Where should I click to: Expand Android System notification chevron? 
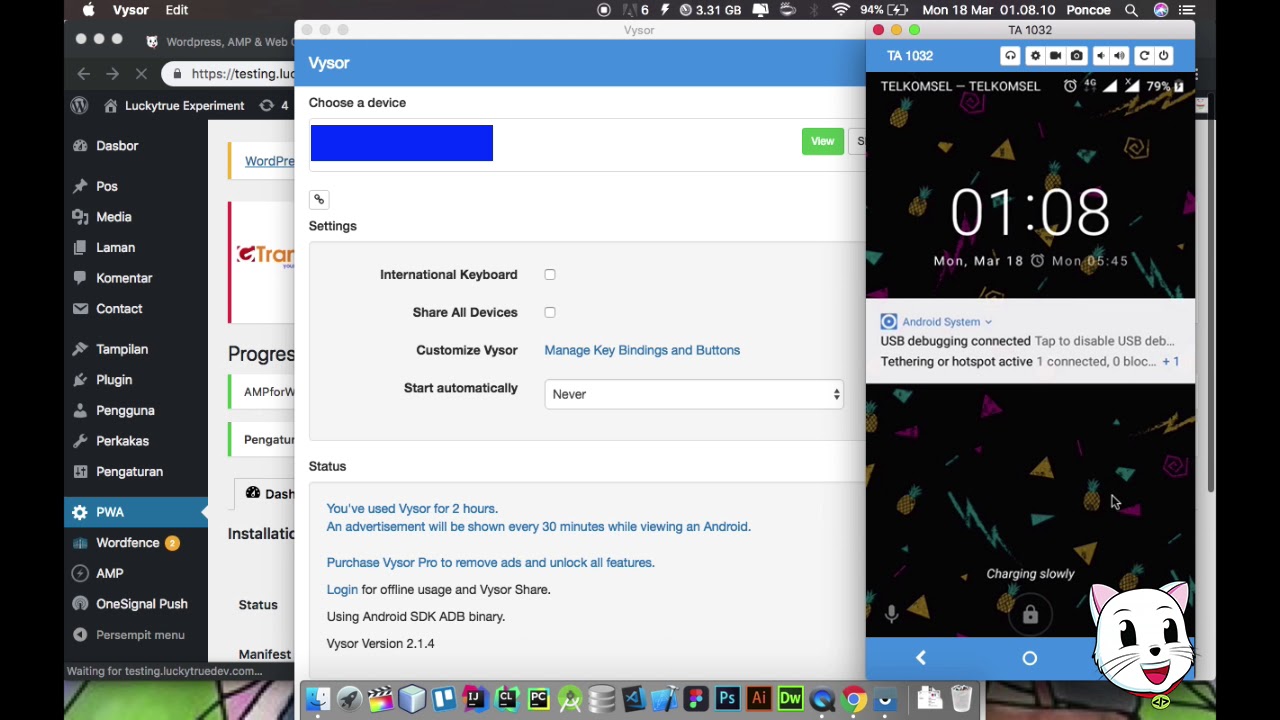pos(988,322)
